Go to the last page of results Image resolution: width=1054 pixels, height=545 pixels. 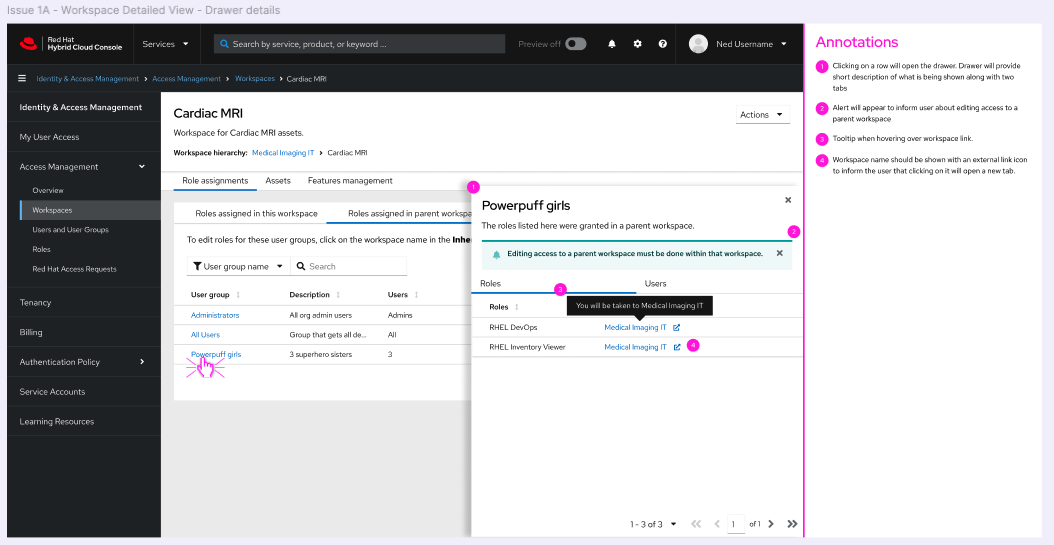[x=792, y=523]
